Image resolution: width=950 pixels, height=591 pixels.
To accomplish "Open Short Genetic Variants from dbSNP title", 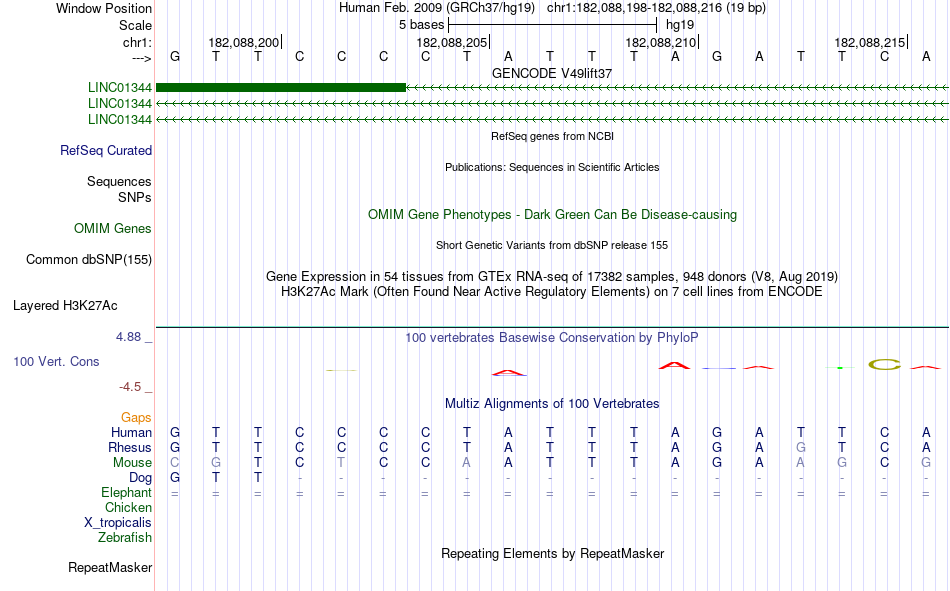I will pyautogui.click(x=552, y=245).
